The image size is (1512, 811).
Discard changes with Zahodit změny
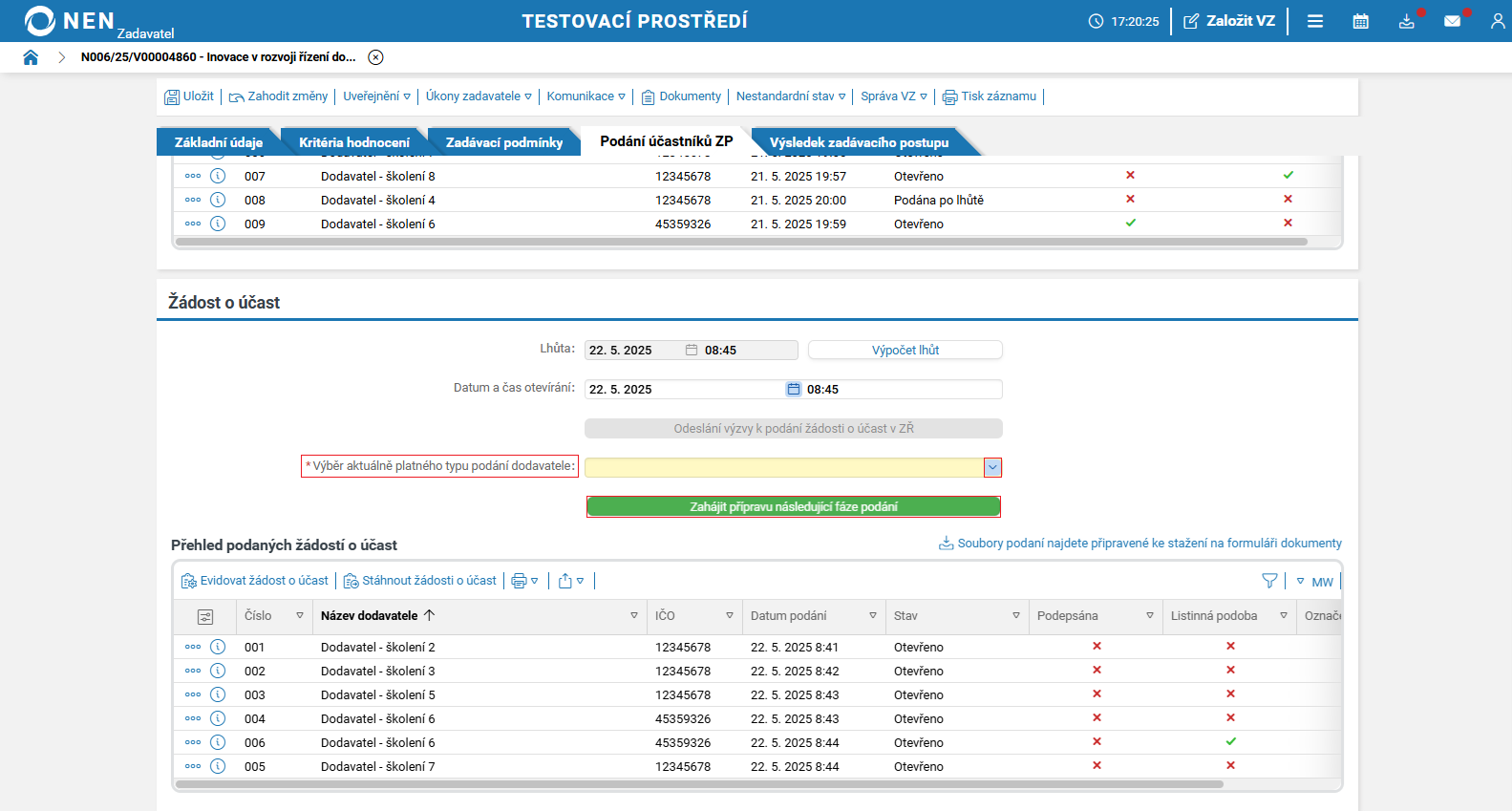(278, 96)
